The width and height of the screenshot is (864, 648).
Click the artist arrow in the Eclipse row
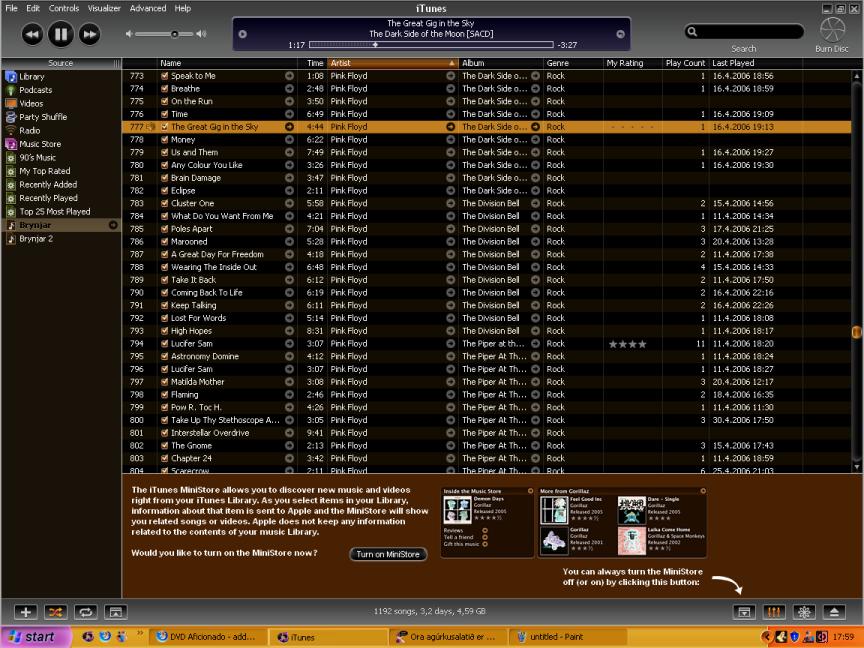click(x=450, y=191)
